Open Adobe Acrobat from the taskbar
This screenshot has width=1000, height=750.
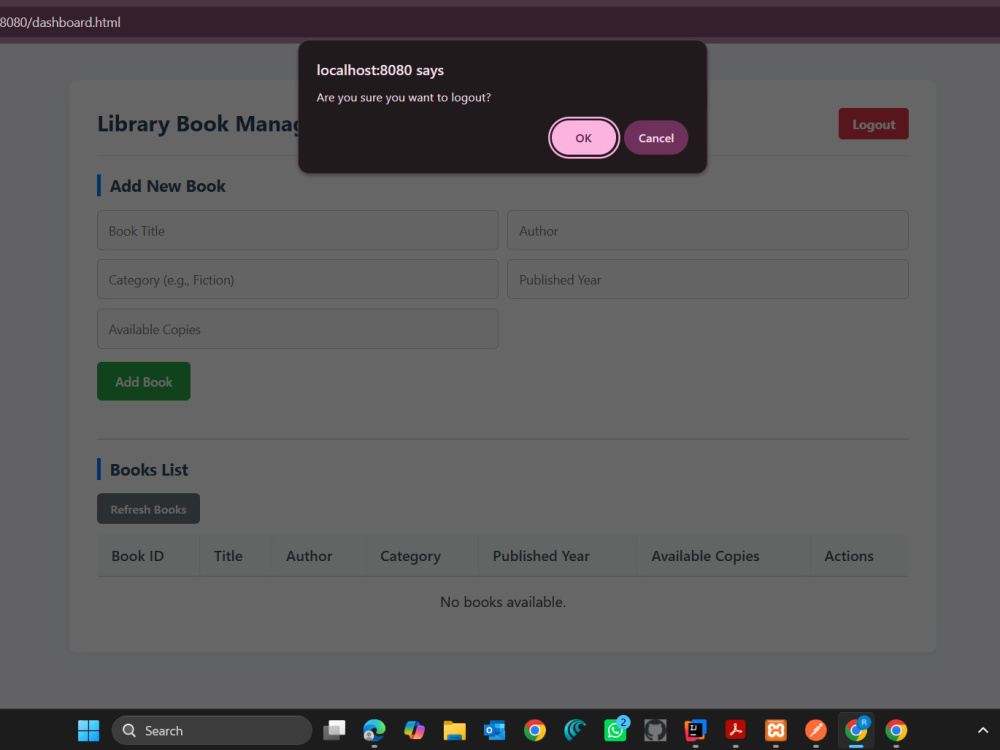click(735, 730)
